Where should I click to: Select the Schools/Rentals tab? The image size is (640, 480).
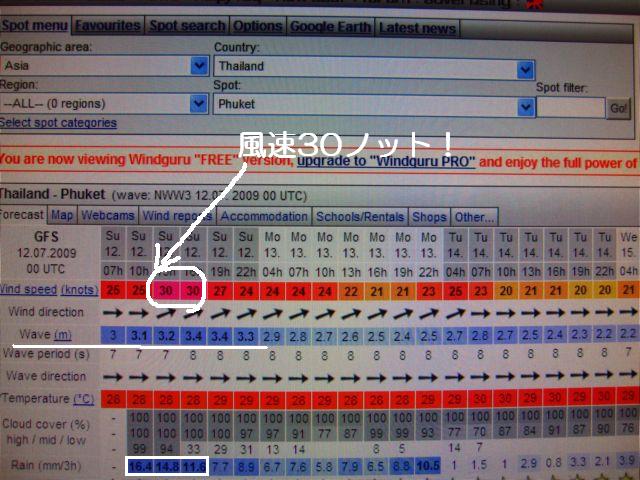pos(360,216)
